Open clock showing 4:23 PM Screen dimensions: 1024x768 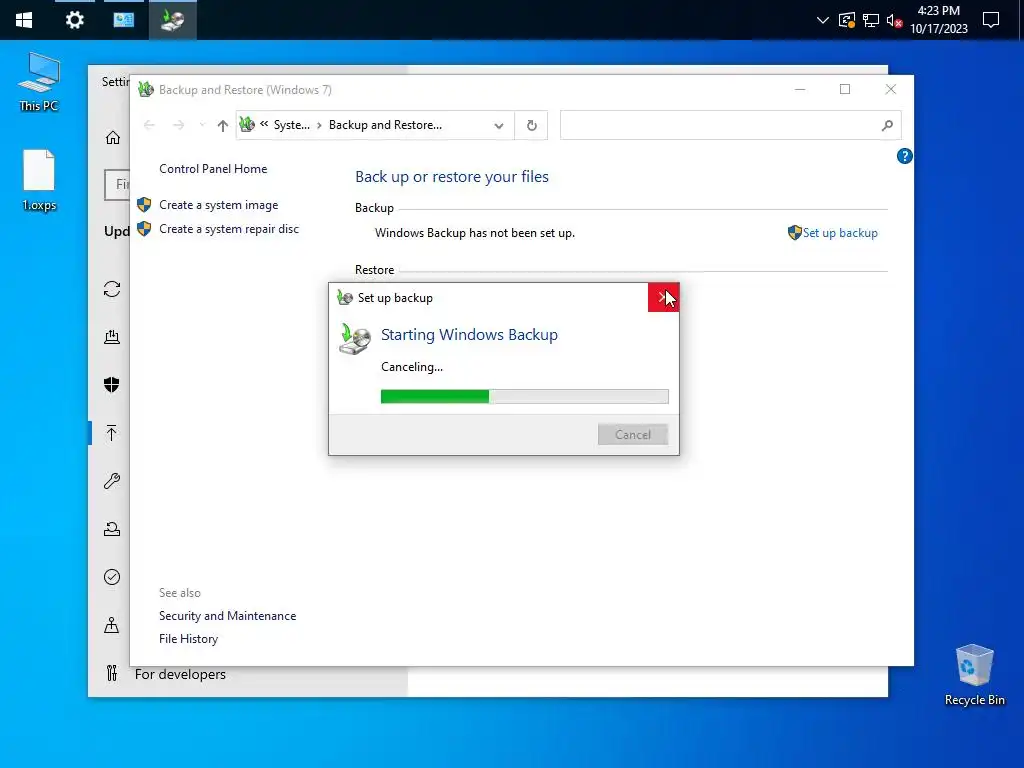[938, 20]
